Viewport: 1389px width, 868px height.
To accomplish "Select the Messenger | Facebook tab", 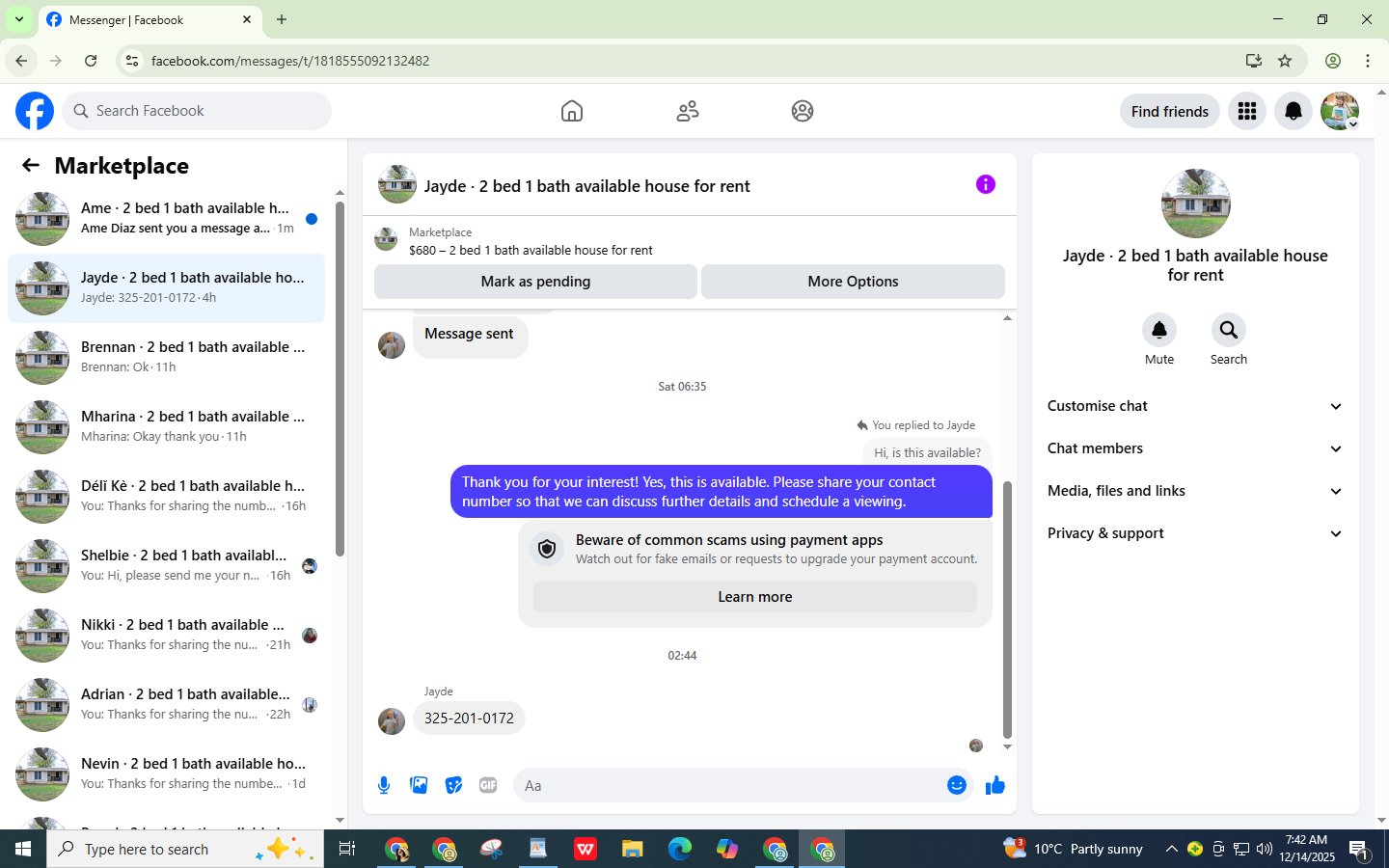I will (x=150, y=20).
